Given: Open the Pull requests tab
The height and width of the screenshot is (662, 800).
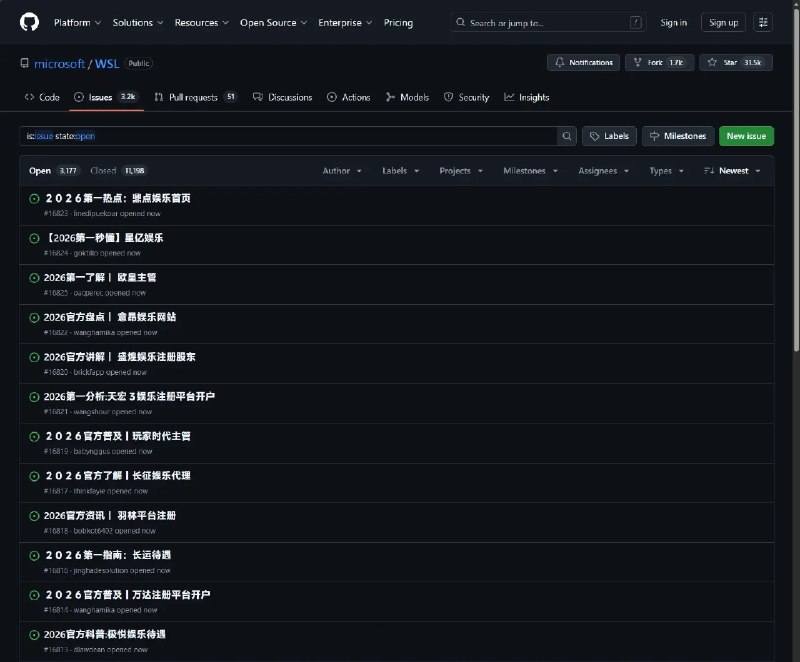Looking at the screenshot, I should pyautogui.click(x=196, y=97).
